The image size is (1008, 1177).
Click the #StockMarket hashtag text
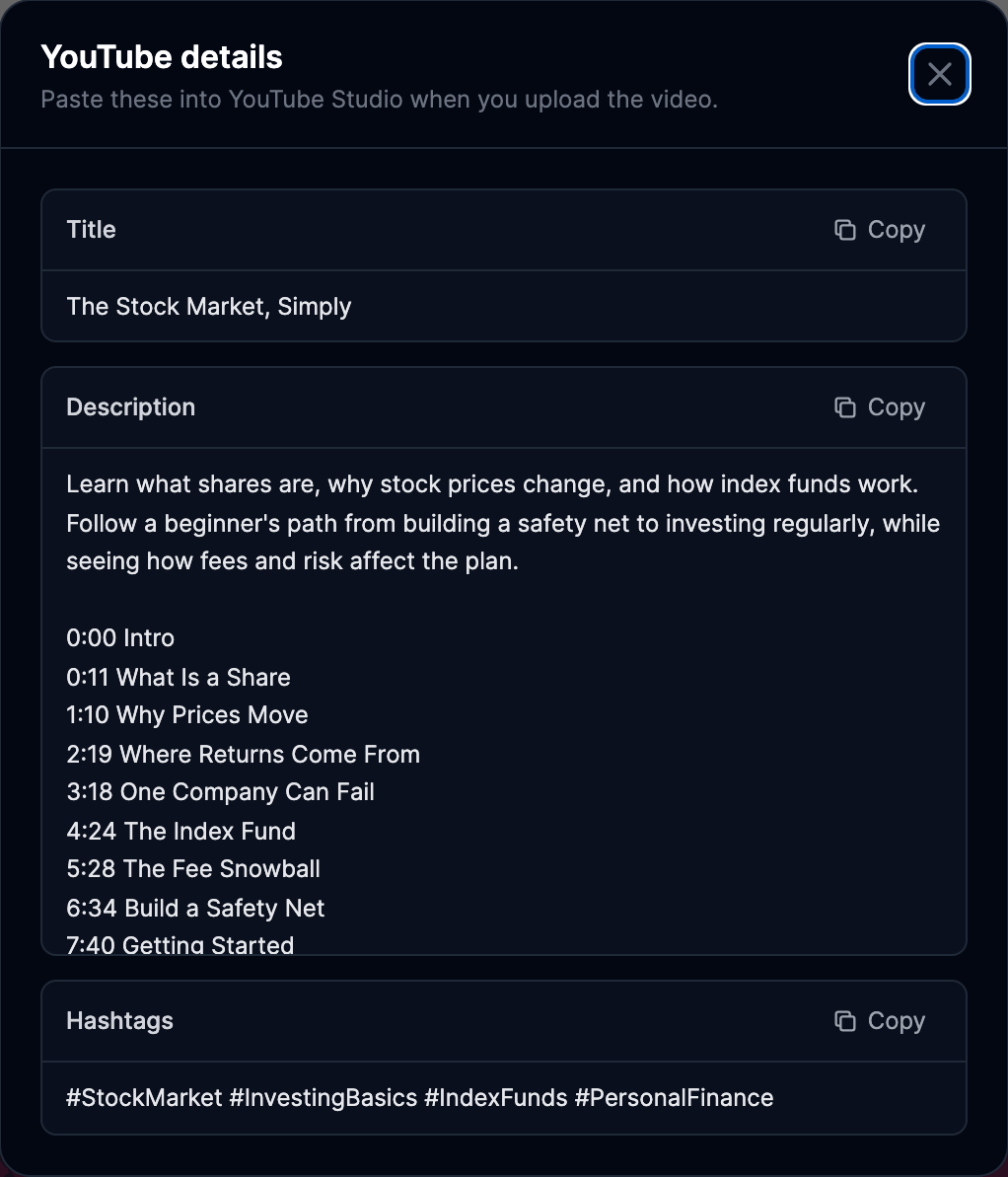pyautogui.click(x=144, y=1097)
